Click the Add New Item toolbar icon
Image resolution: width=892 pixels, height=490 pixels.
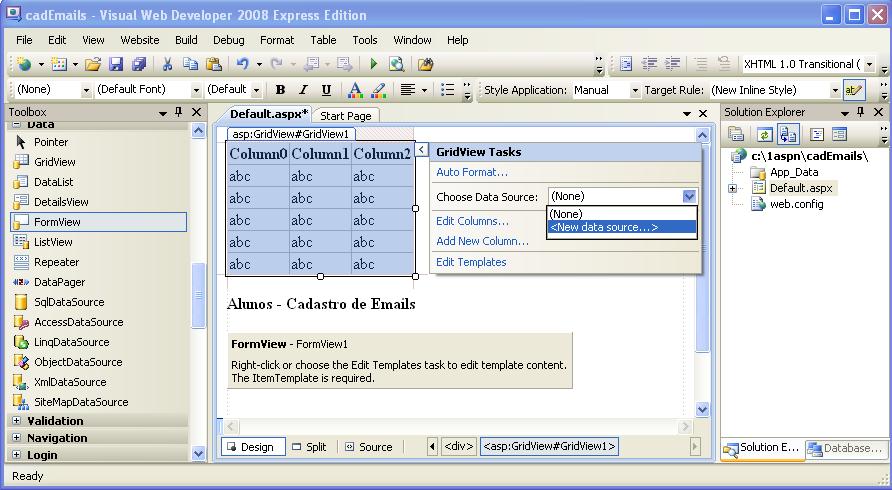59,64
